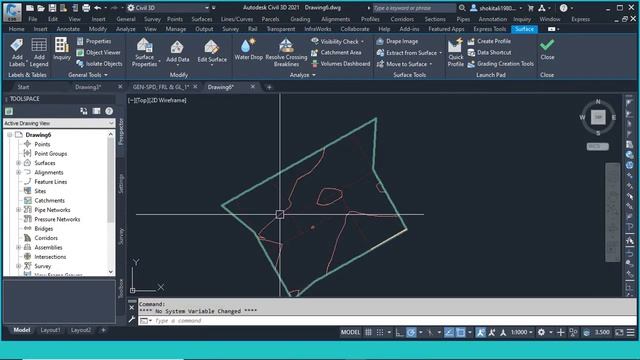640x360 pixels.
Task: Toggle annotation visibility in status bar
Action: point(481,332)
